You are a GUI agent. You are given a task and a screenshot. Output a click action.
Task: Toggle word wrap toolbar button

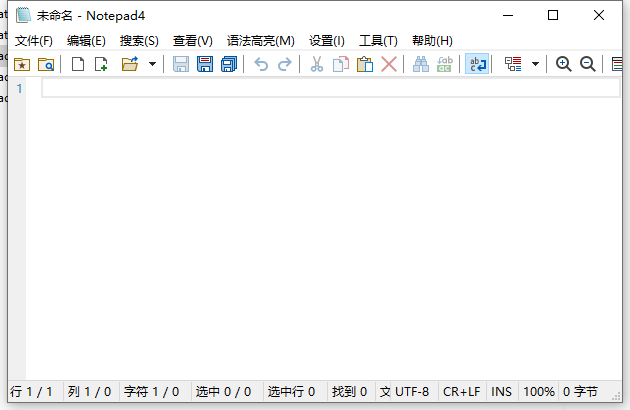(x=477, y=64)
